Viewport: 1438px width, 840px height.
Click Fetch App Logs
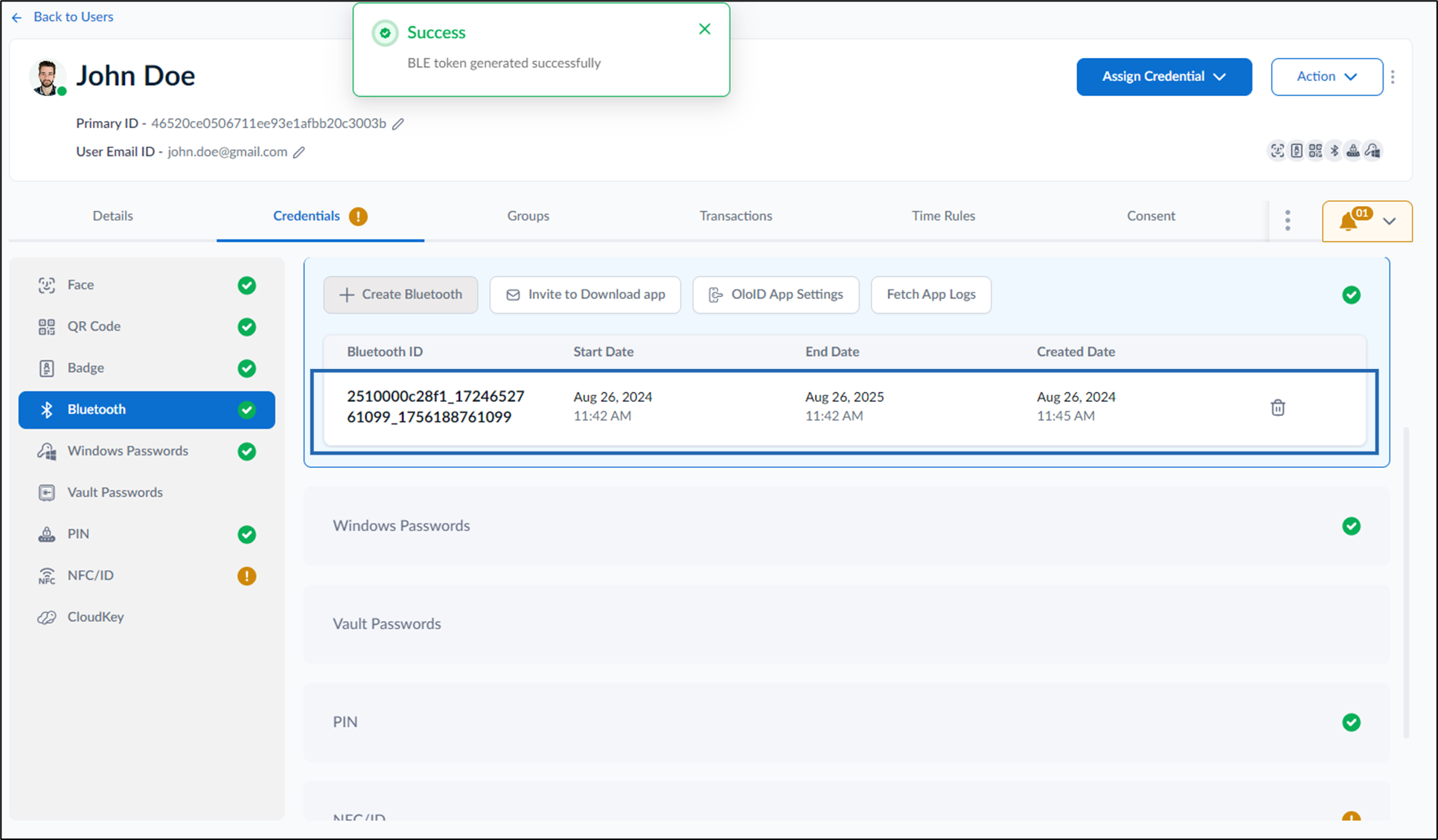(x=930, y=295)
